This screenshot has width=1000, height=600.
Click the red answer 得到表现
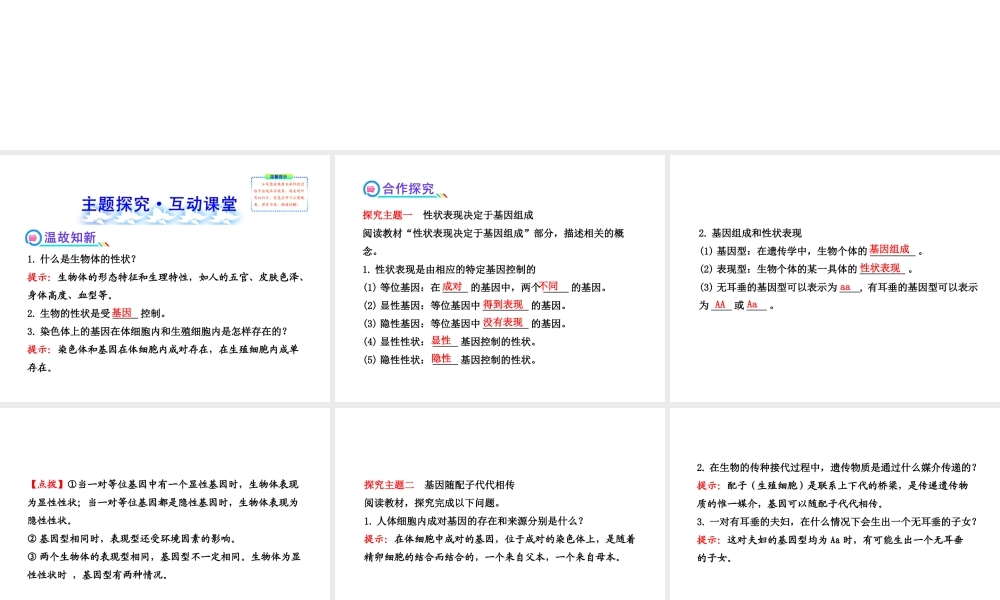(x=503, y=304)
